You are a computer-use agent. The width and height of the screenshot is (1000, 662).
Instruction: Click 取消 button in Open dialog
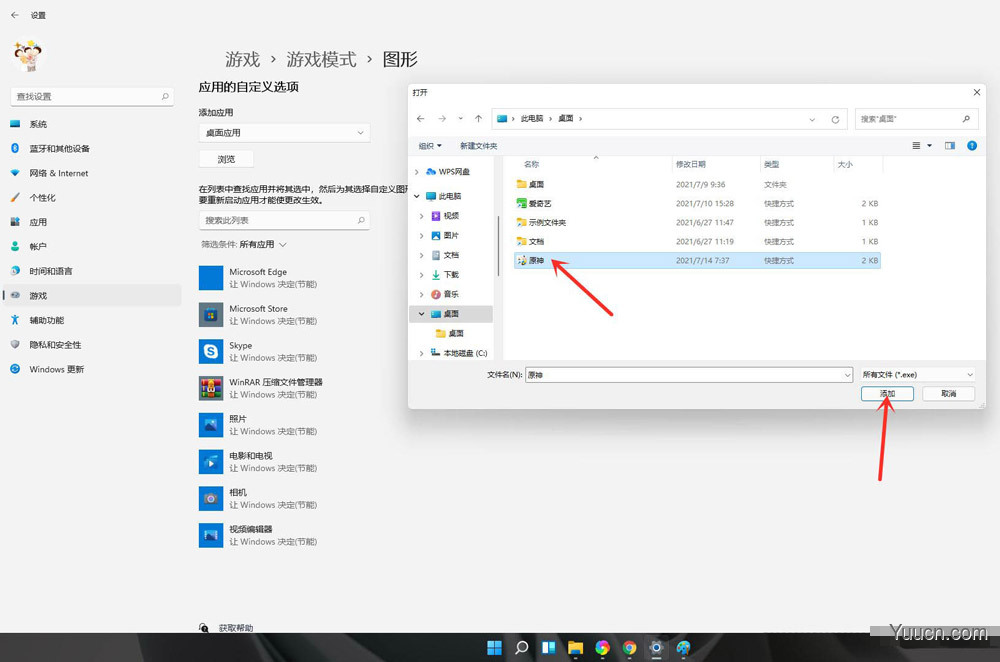tap(948, 394)
